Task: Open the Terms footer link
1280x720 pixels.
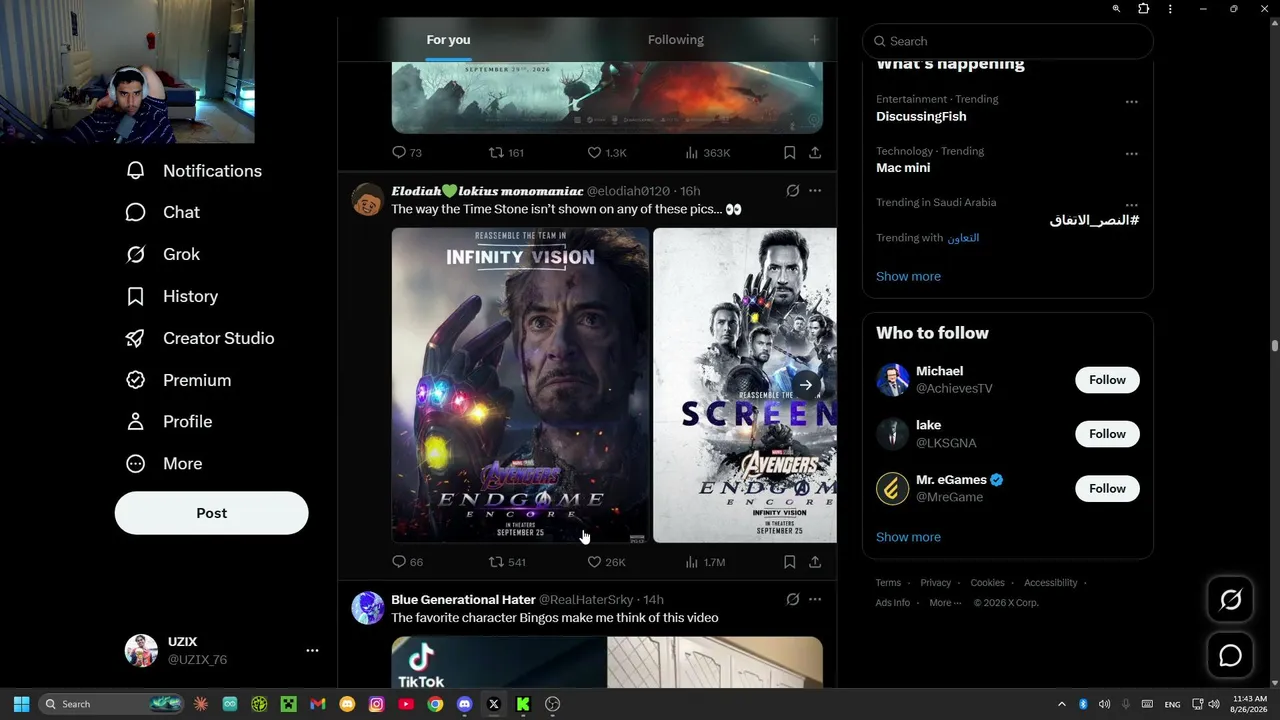Action: click(x=888, y=583)
